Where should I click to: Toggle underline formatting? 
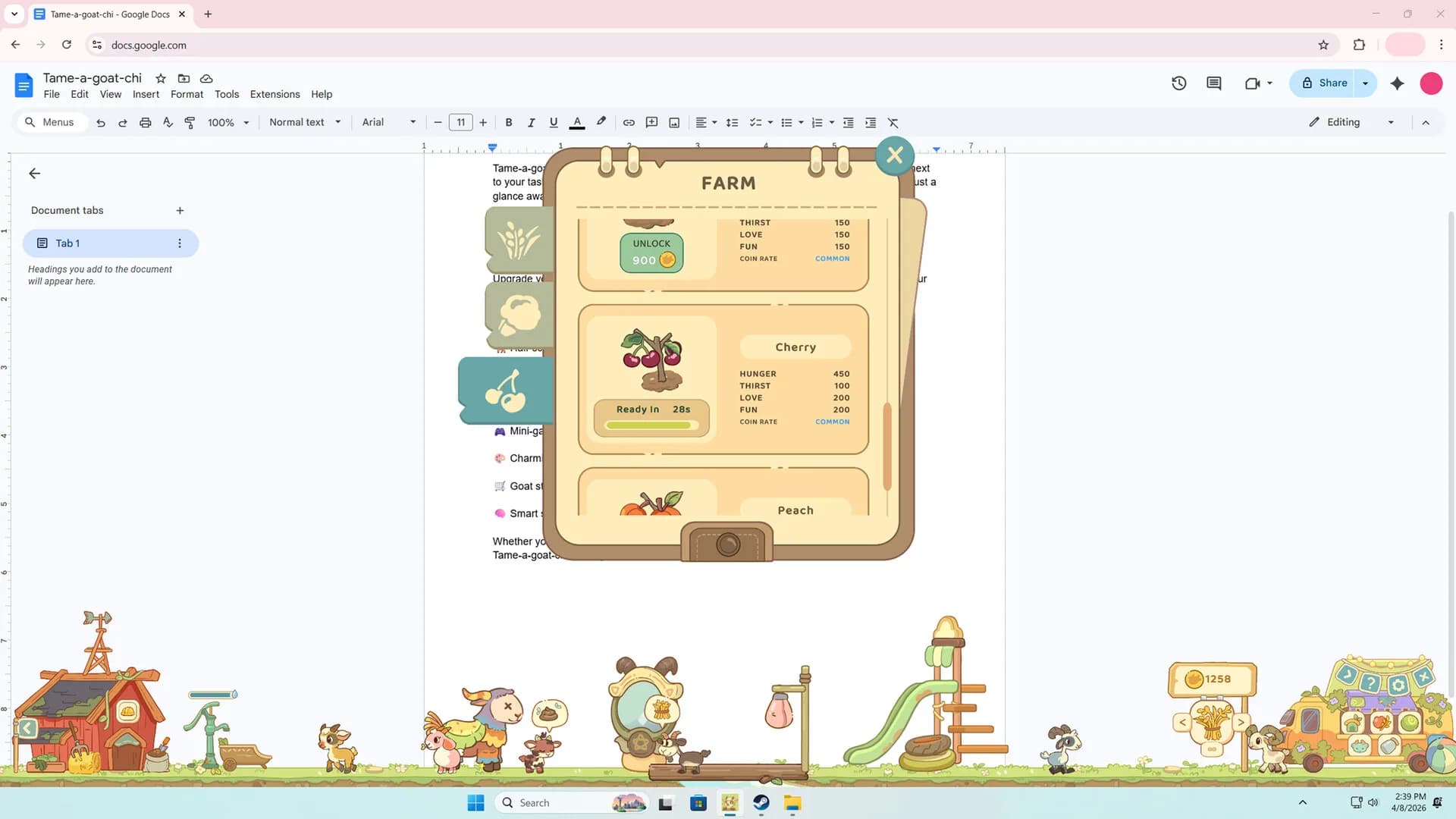554,122
